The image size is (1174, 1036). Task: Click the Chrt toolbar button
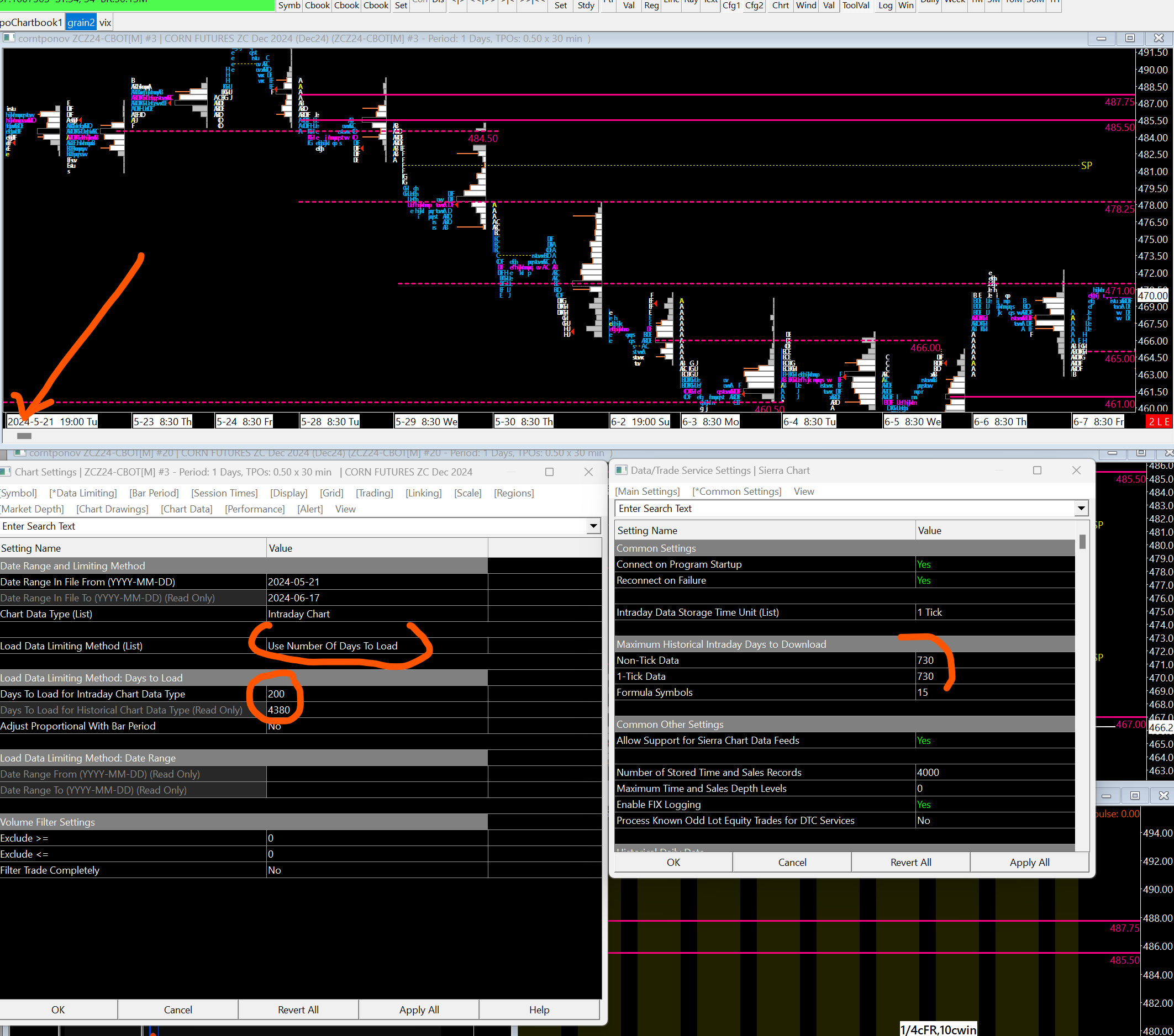click(780, 6)
